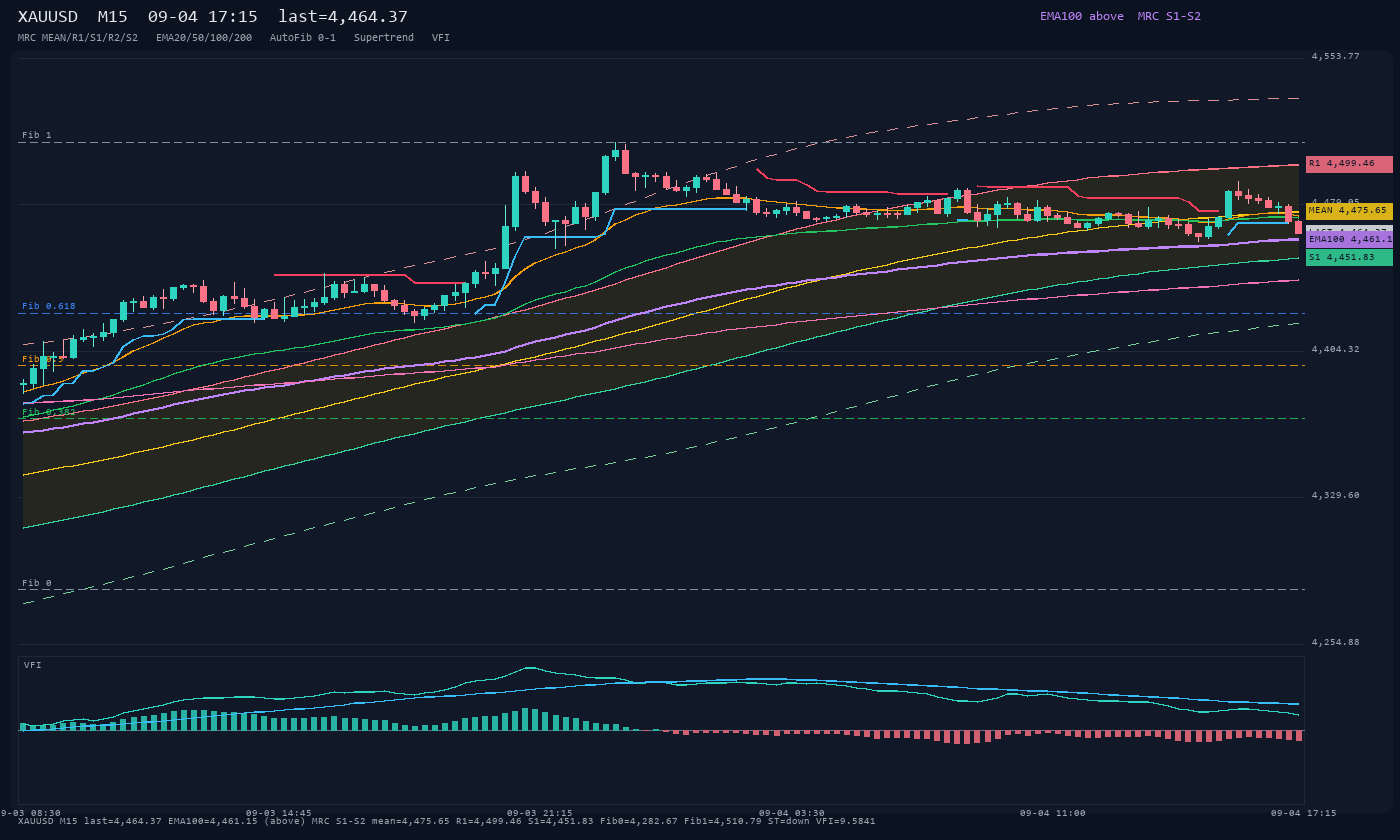1400x840 pixels.
Task: Select the Supertrend legend entry
Action: point(384,38)
